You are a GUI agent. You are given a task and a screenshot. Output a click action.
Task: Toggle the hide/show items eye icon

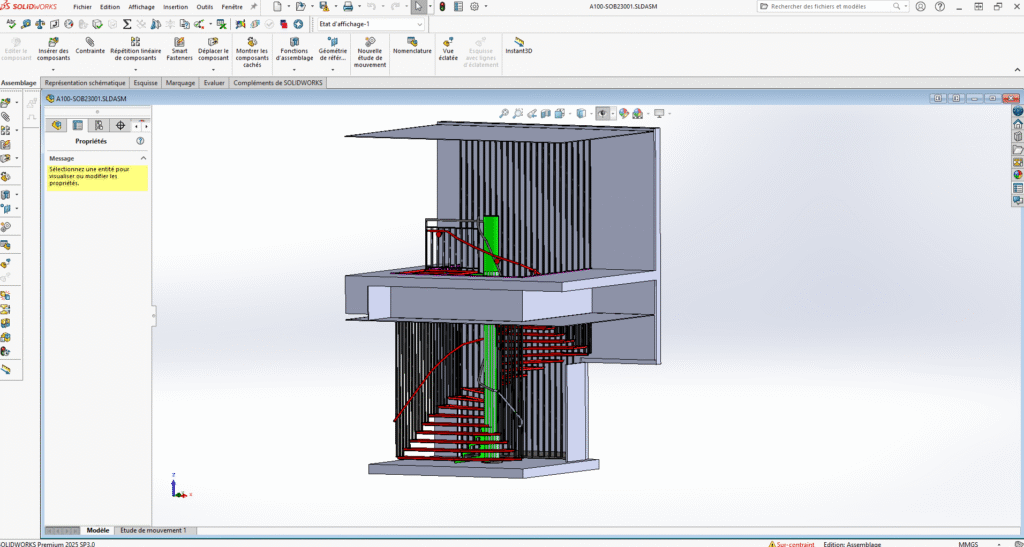coord(603,114)
